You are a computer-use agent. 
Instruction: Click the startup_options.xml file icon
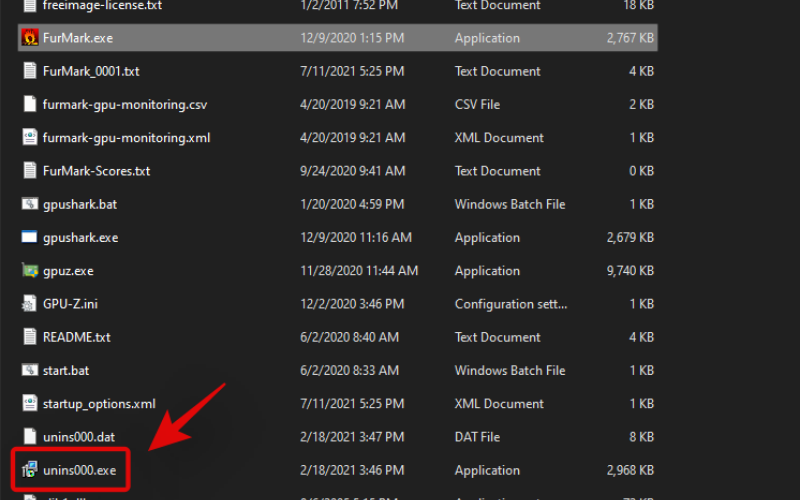[x=30, y=403]
